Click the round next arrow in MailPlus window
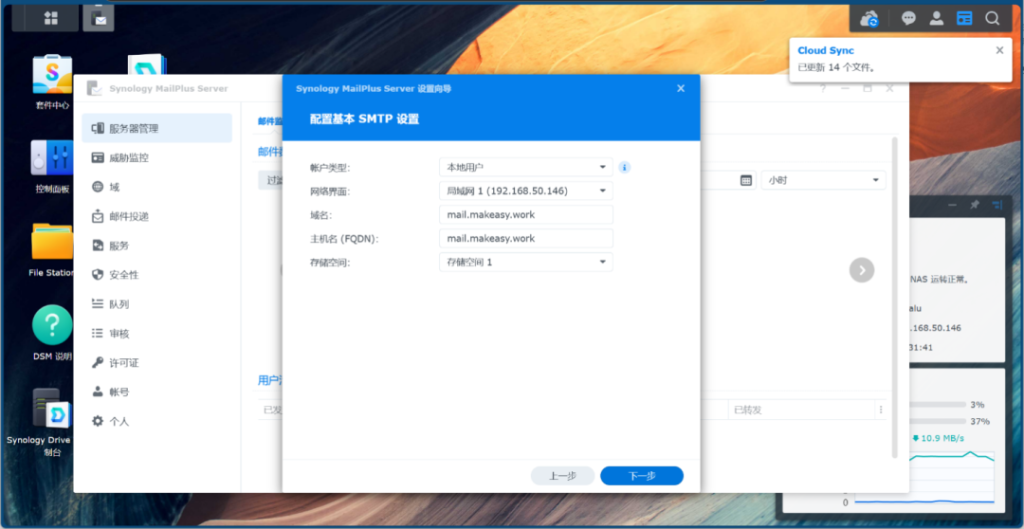Image resolution: width=1024 pixels, height=529 pixels. 861,270
